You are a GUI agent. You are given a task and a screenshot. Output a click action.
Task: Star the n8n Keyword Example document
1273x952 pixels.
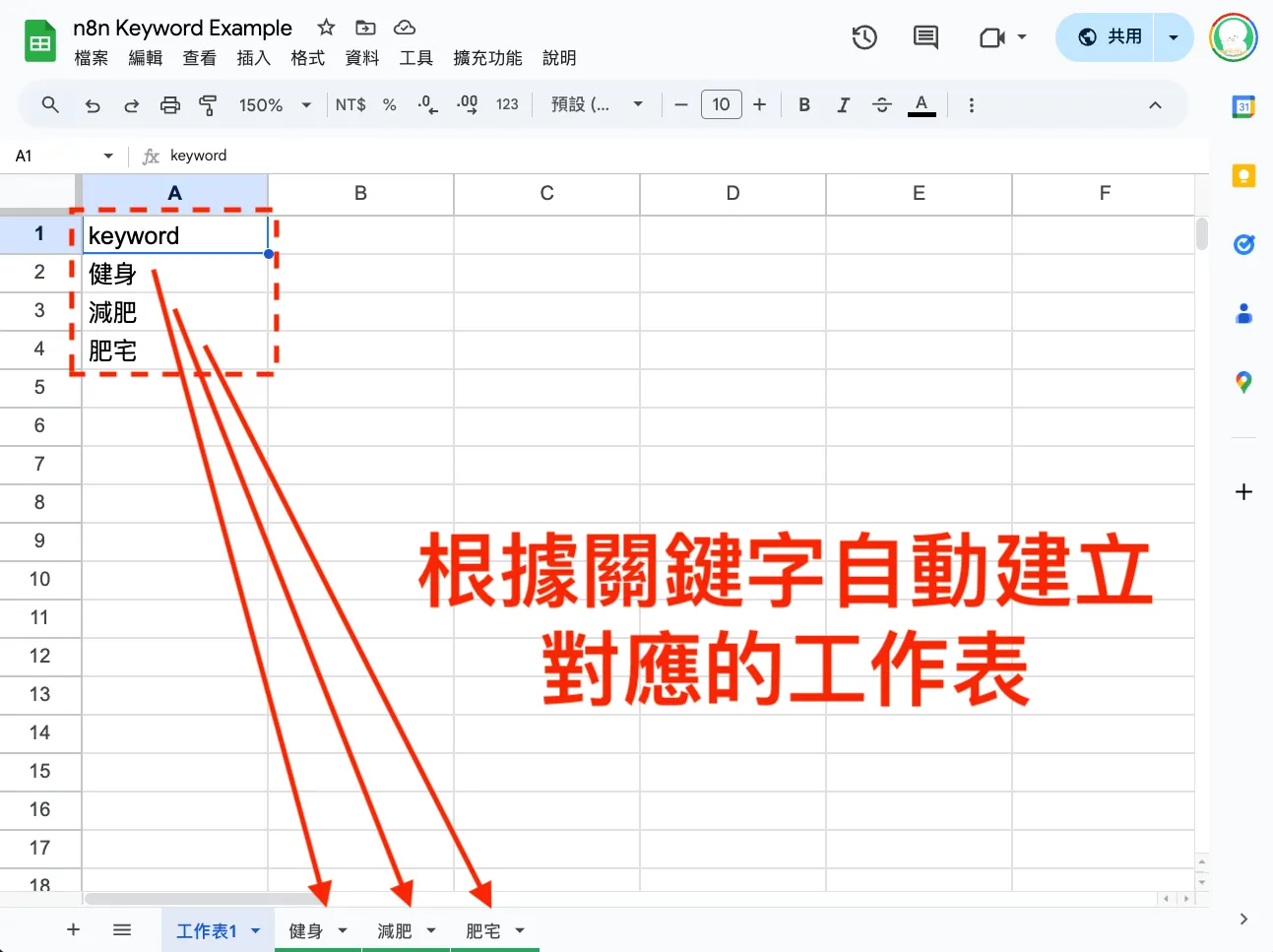[326, 28]
